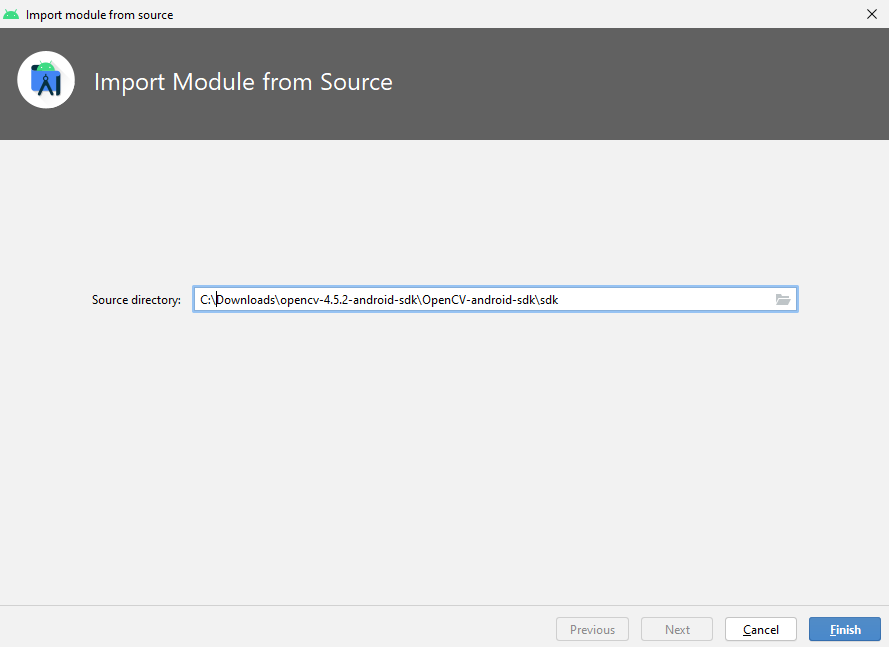Click the dark gray header banner background
This screenshot has height=647, width=889.
click(x=624, y=84)
